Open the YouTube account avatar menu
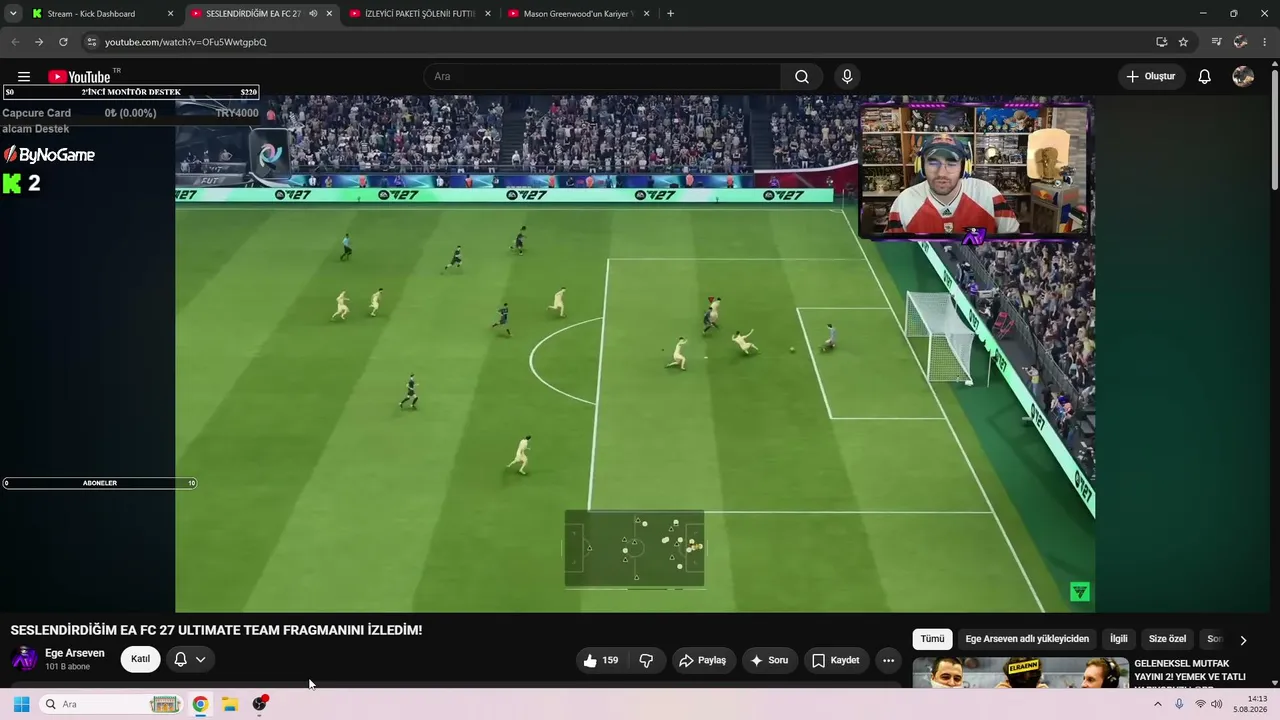The height and width of the screenshot is (720, 1280). click(1243, 77)
